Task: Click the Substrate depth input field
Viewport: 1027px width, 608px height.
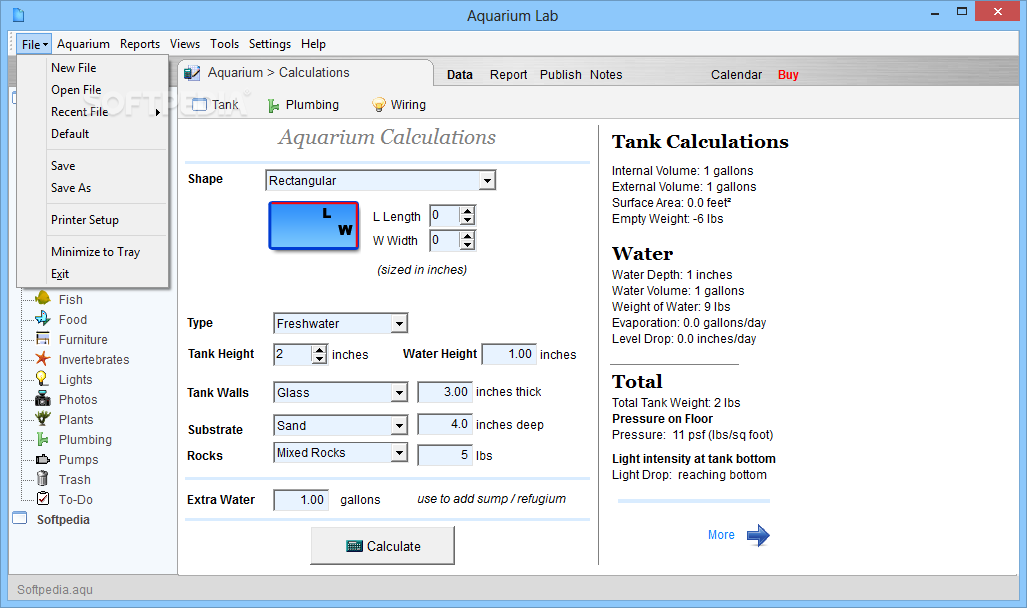Action: (x=445, y=425)
